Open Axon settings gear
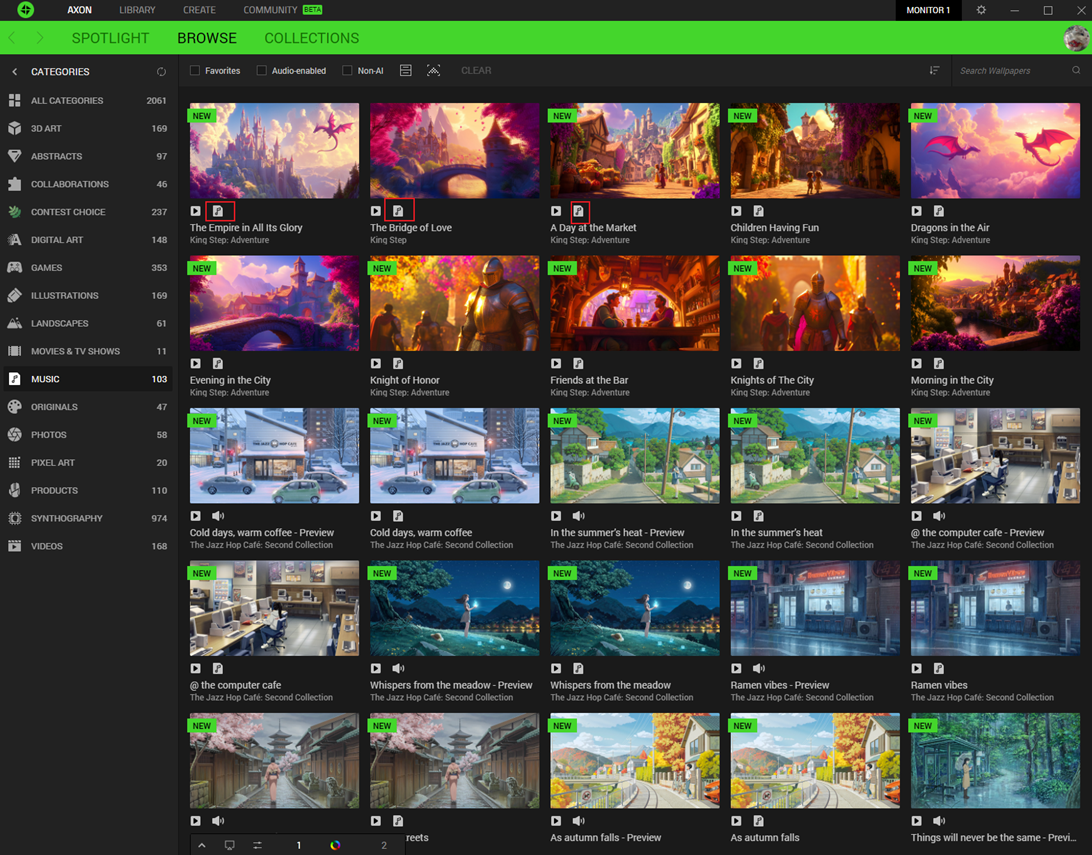This screenshot has height=855, width=1092. [x=980, y=10]
